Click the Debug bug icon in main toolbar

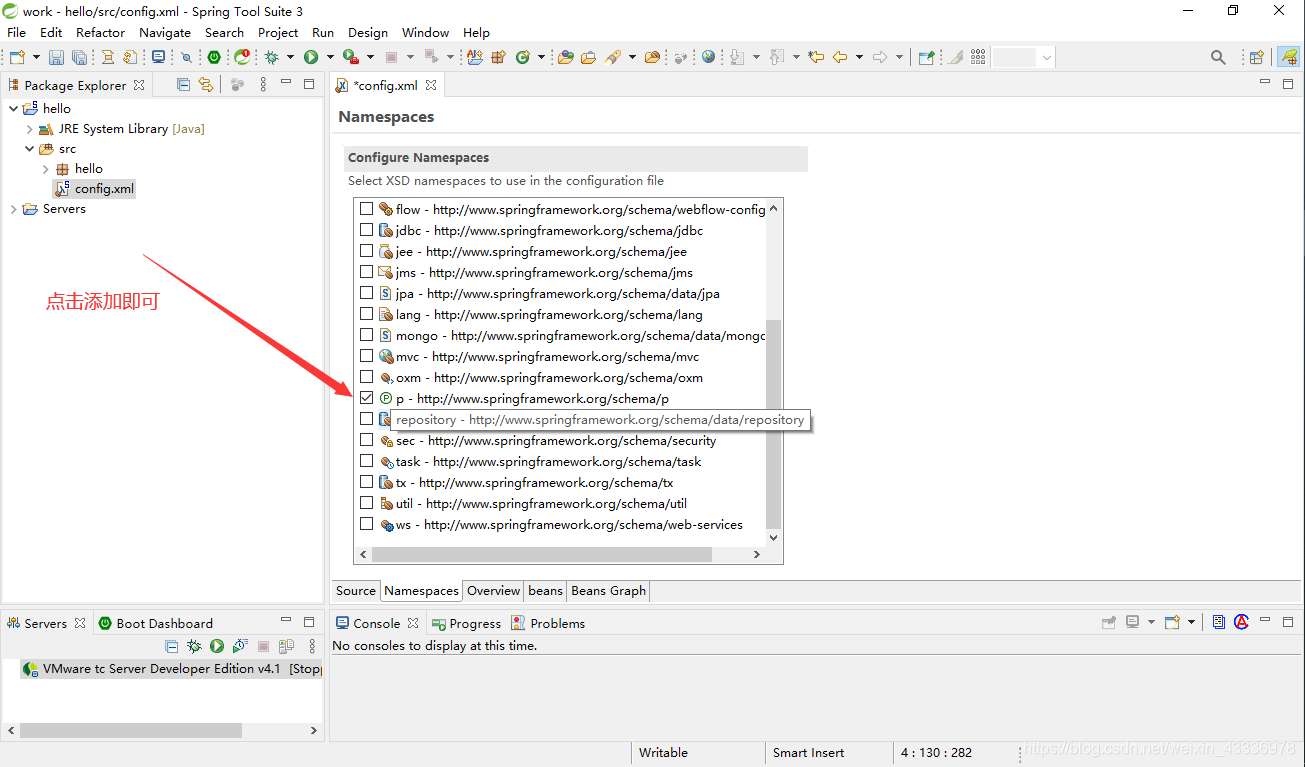271,57
